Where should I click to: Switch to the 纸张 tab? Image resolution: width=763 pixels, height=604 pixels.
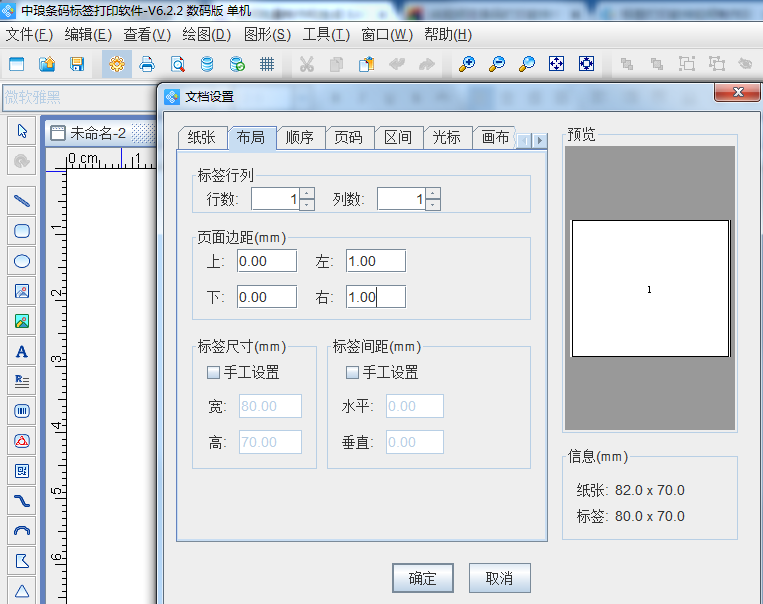202,138
